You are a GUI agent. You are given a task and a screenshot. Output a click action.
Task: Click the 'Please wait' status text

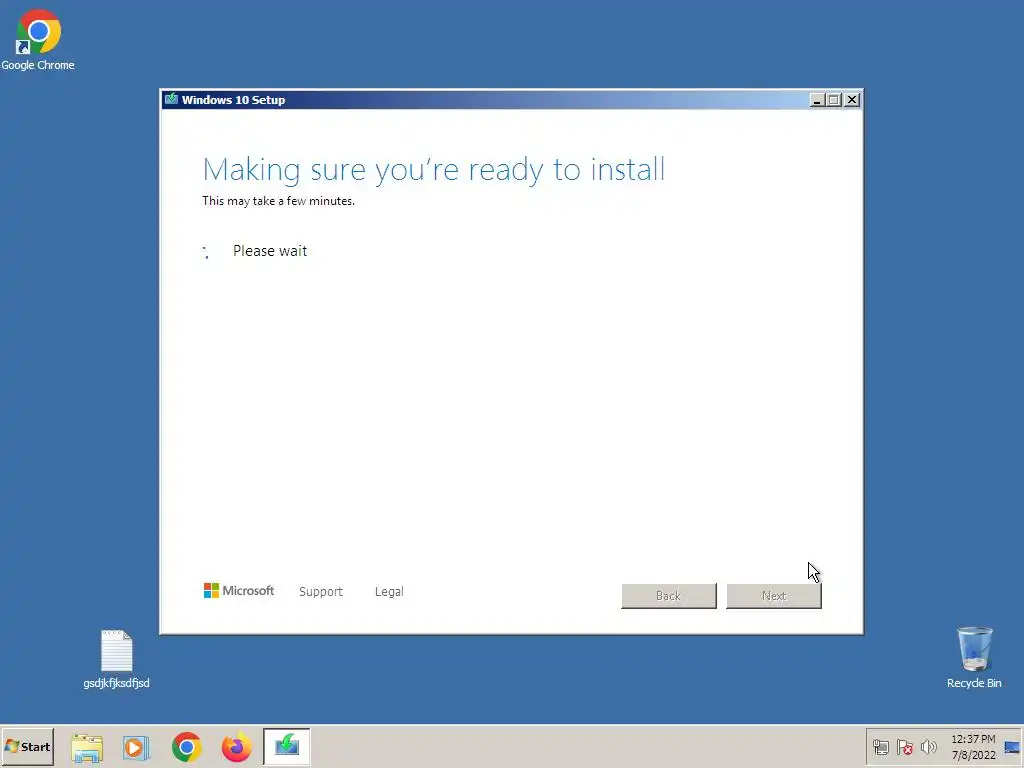[270, 251]
